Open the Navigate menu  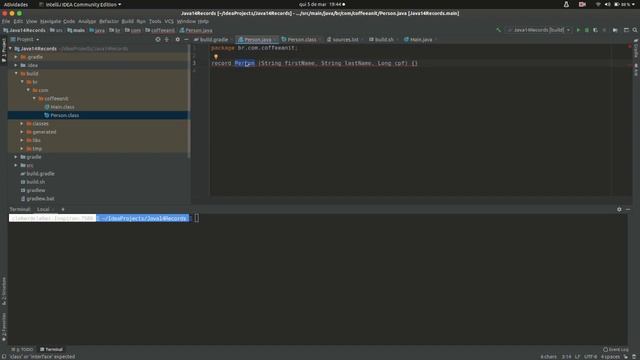coord(50,21)
